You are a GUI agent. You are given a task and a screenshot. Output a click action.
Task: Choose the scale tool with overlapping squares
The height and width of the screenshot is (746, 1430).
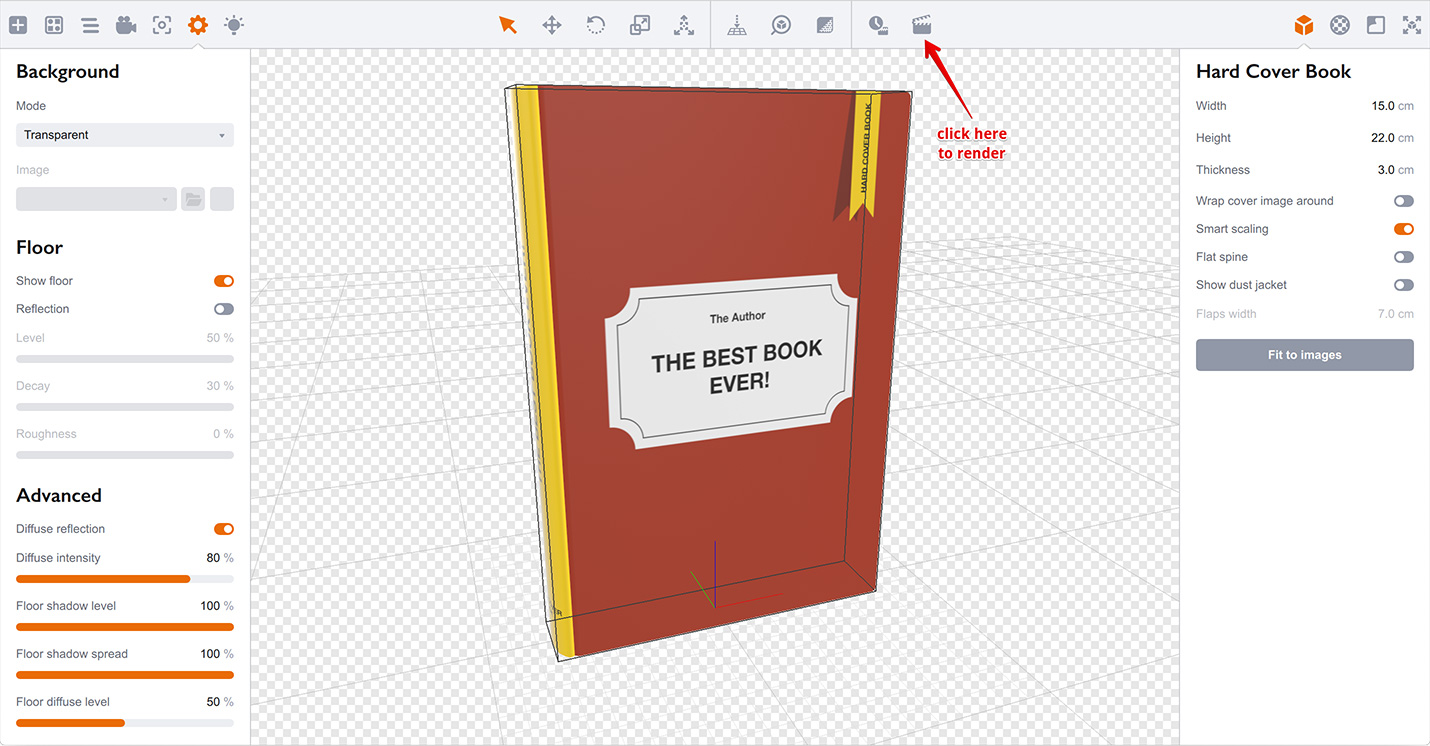tap(640, 25)
